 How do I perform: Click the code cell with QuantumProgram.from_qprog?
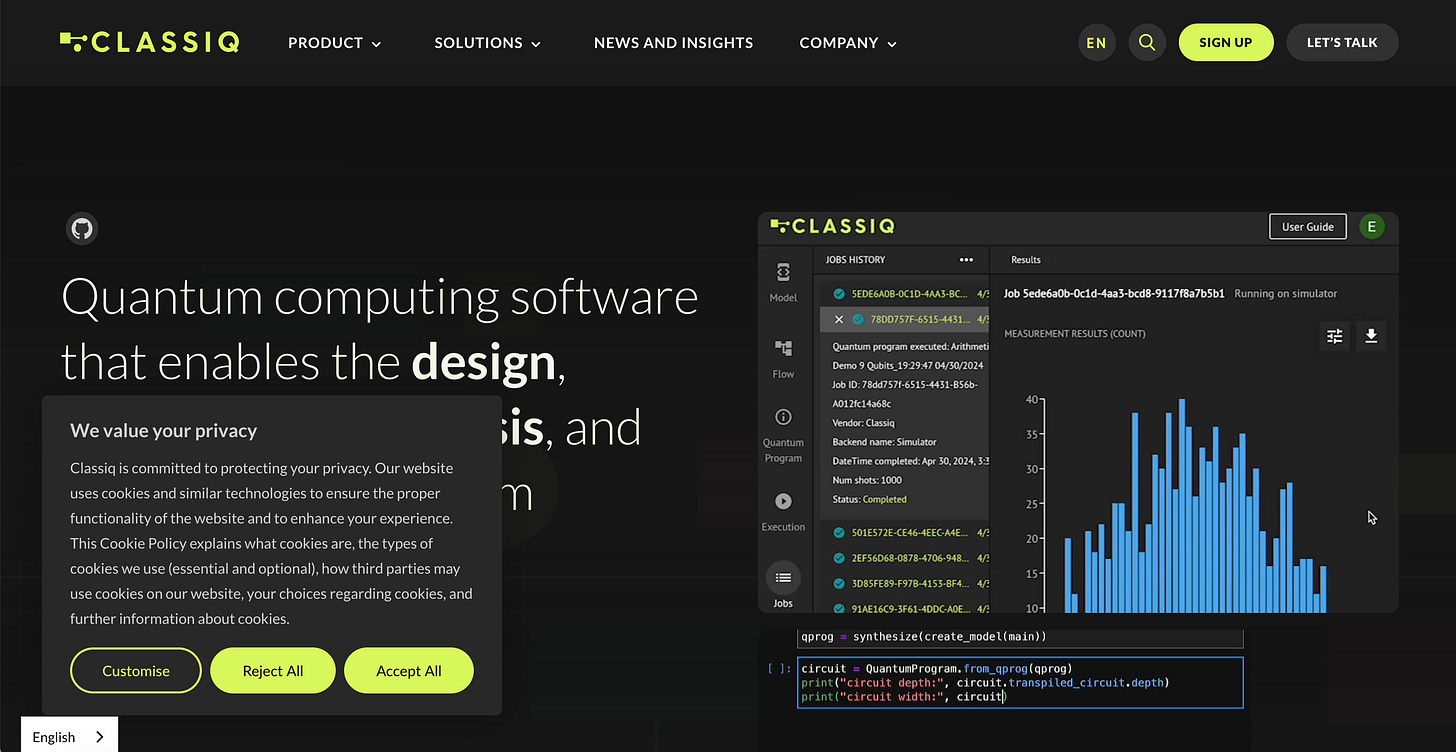[1020, 683]
